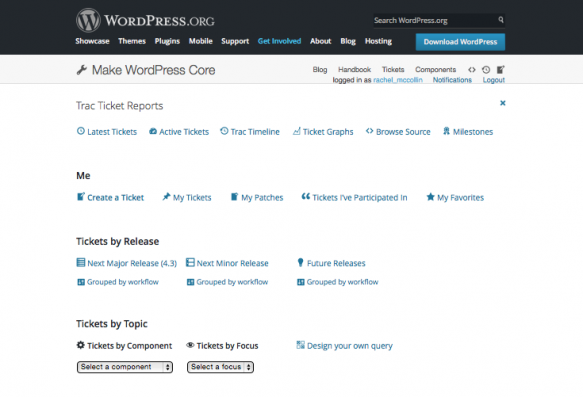Open the Tickets link in sub-navigation
583x397 pixels.
tap(393, 70)
